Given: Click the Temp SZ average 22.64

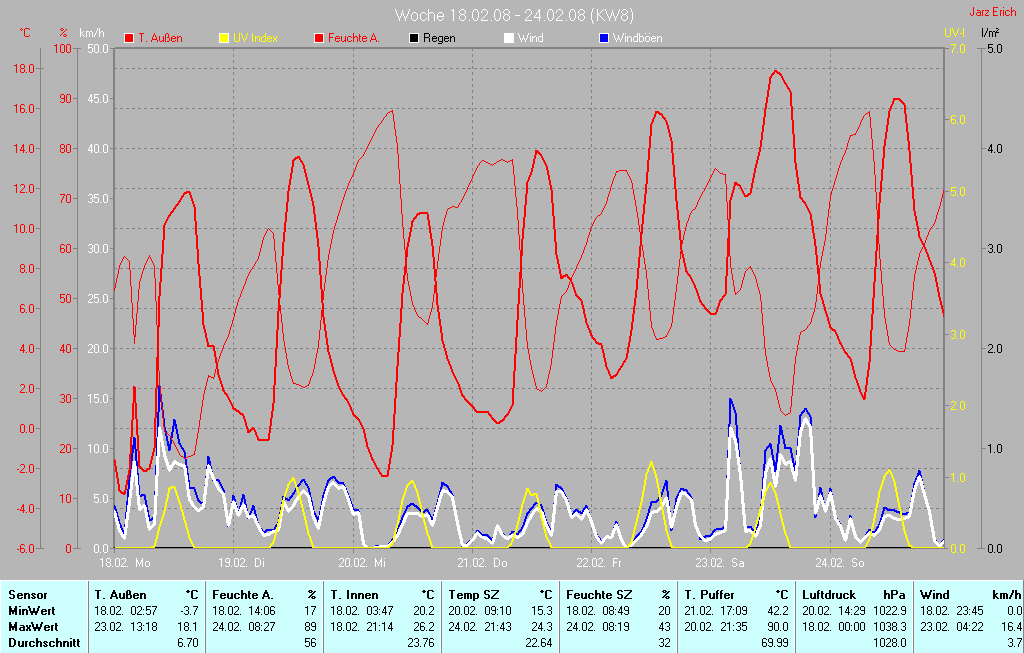Looking at the screenshot, I should click(539, 643).
